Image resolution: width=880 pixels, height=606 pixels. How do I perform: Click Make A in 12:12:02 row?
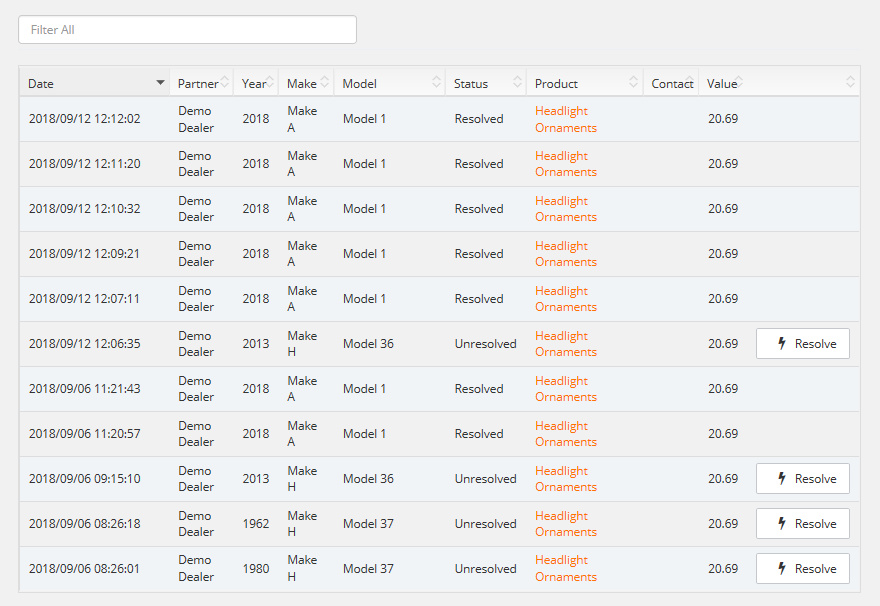[x=302, y=119]
